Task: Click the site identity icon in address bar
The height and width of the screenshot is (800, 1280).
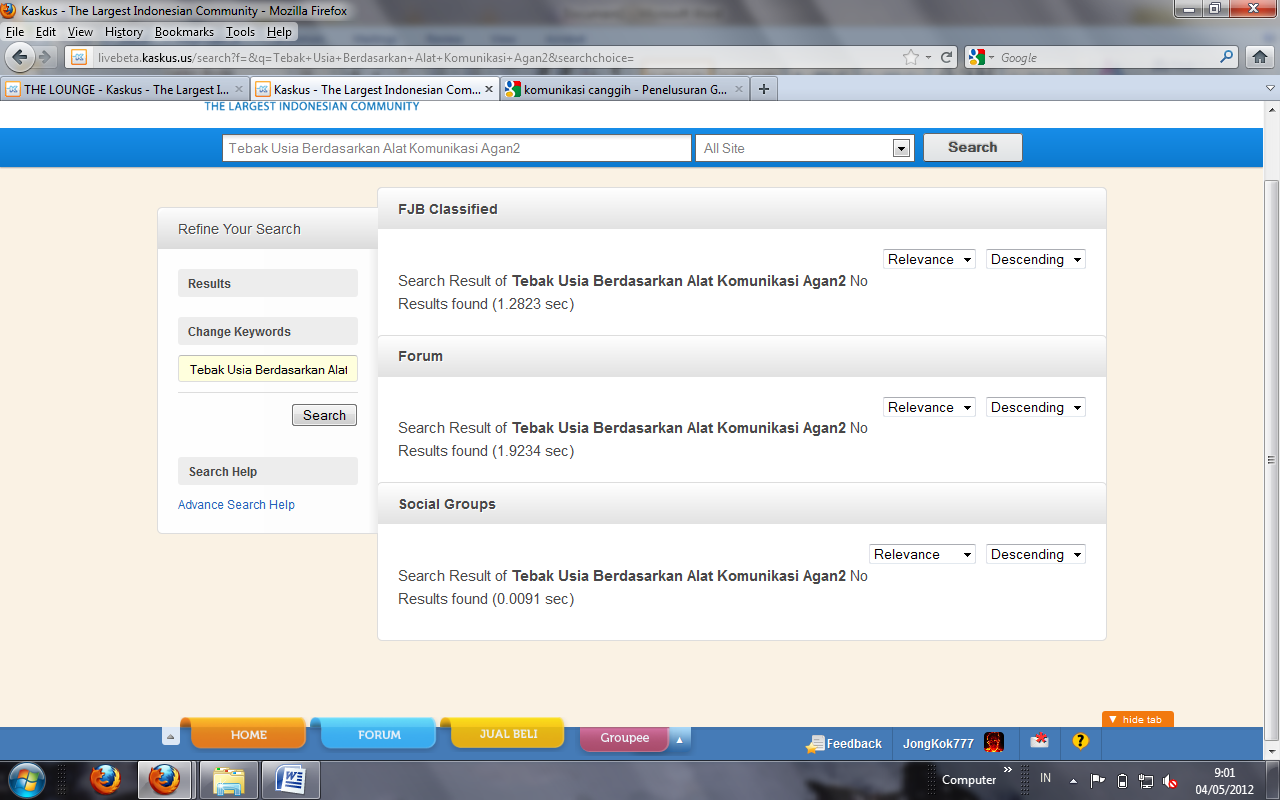Action: tap(79, 57)
